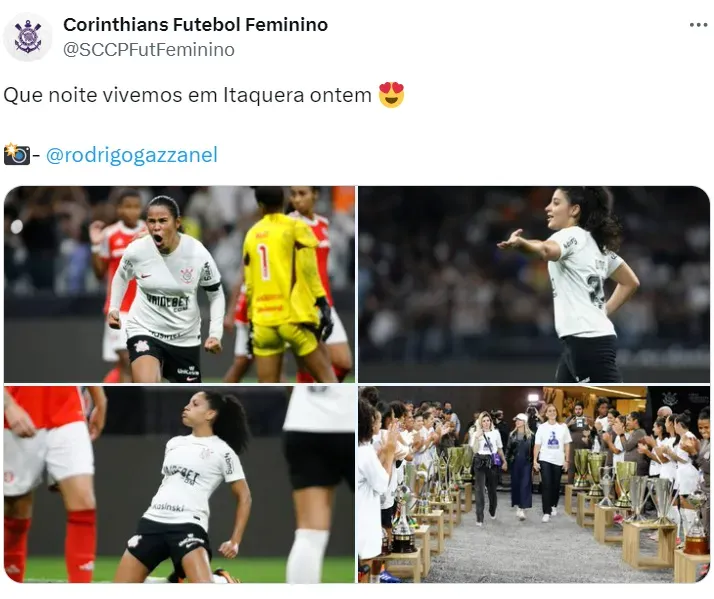Click the Corinthians crest profile avatar
This screenshot has height=599, width=714.
[x=28, y=36]
